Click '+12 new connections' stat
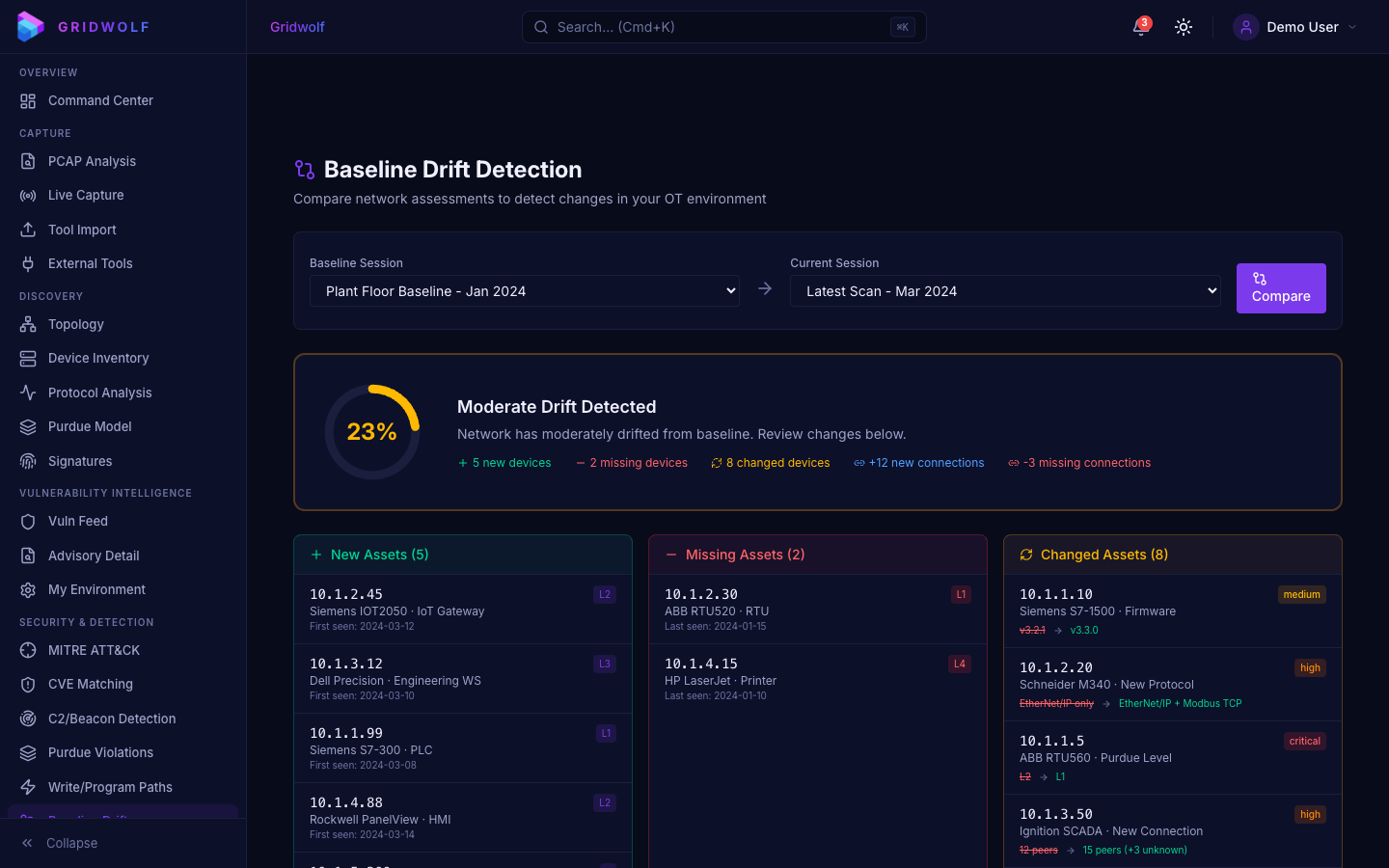1389x868 pixels. pos(919,463)
